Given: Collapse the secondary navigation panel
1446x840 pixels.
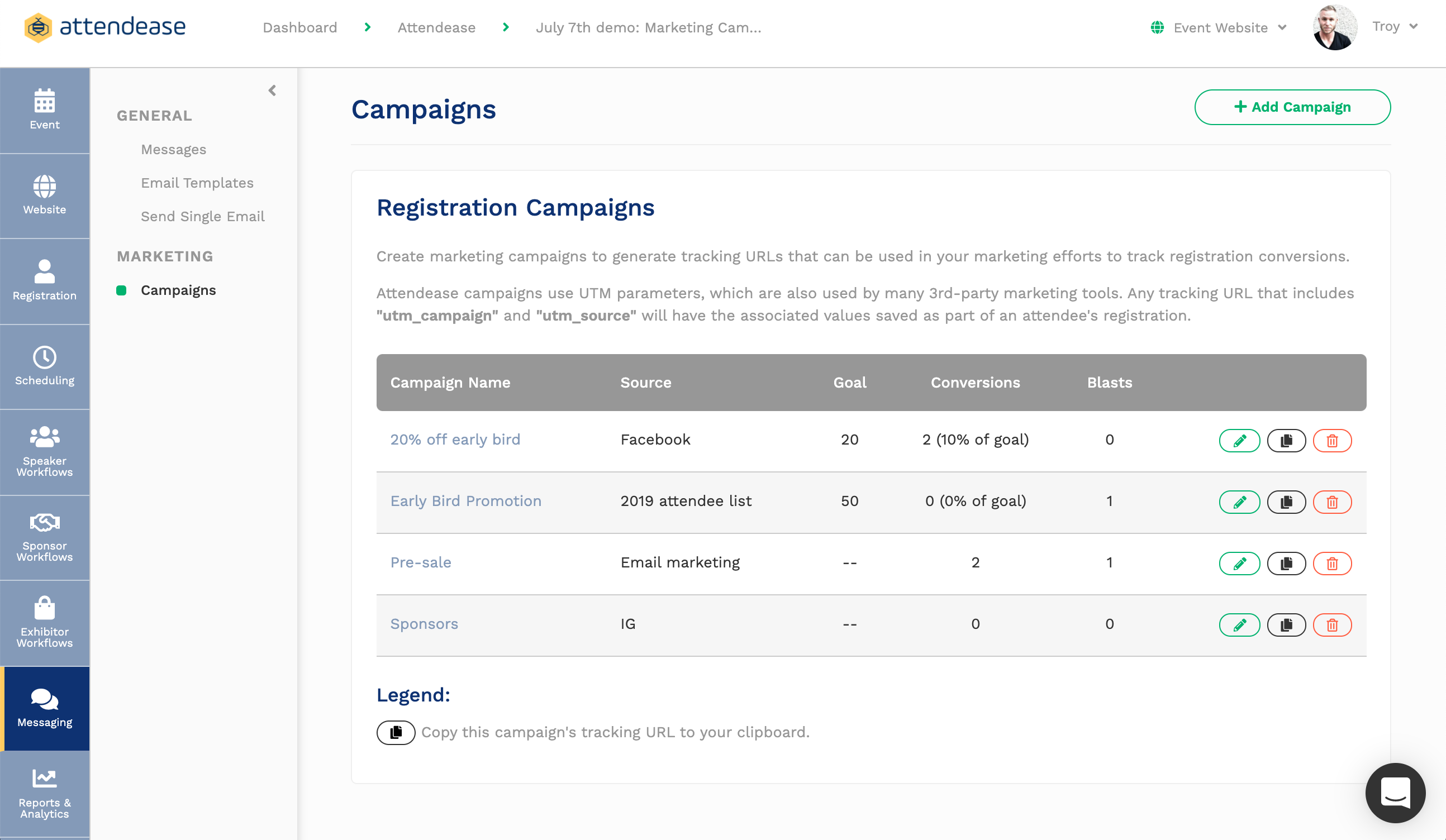Looking at the screenshot, I should (x=272, y=90).
